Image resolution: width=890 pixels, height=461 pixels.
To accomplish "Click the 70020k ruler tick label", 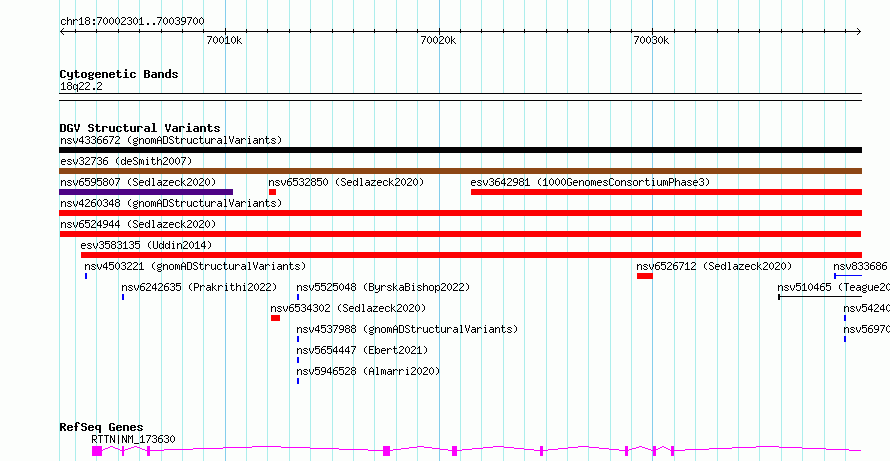I will [438, 40].
